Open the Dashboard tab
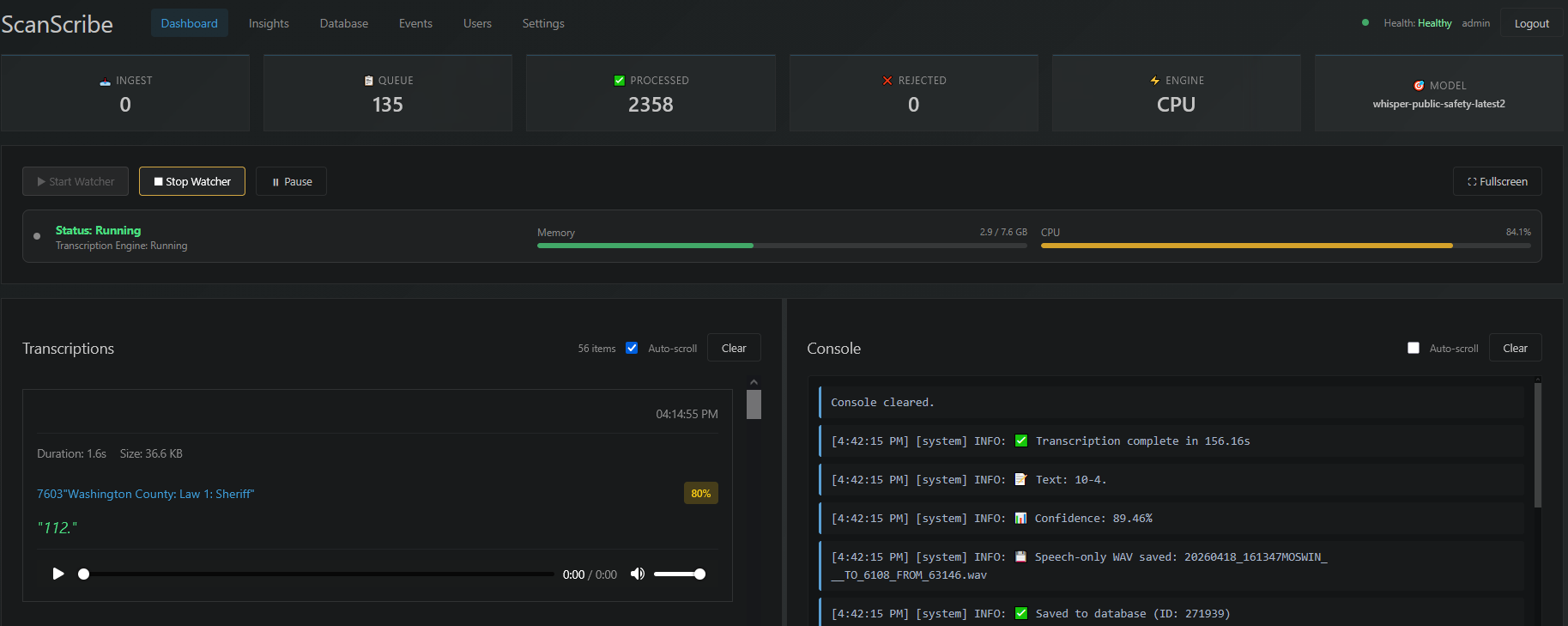This screenshot has height=626, width=1568. click(x=189, y=23)
